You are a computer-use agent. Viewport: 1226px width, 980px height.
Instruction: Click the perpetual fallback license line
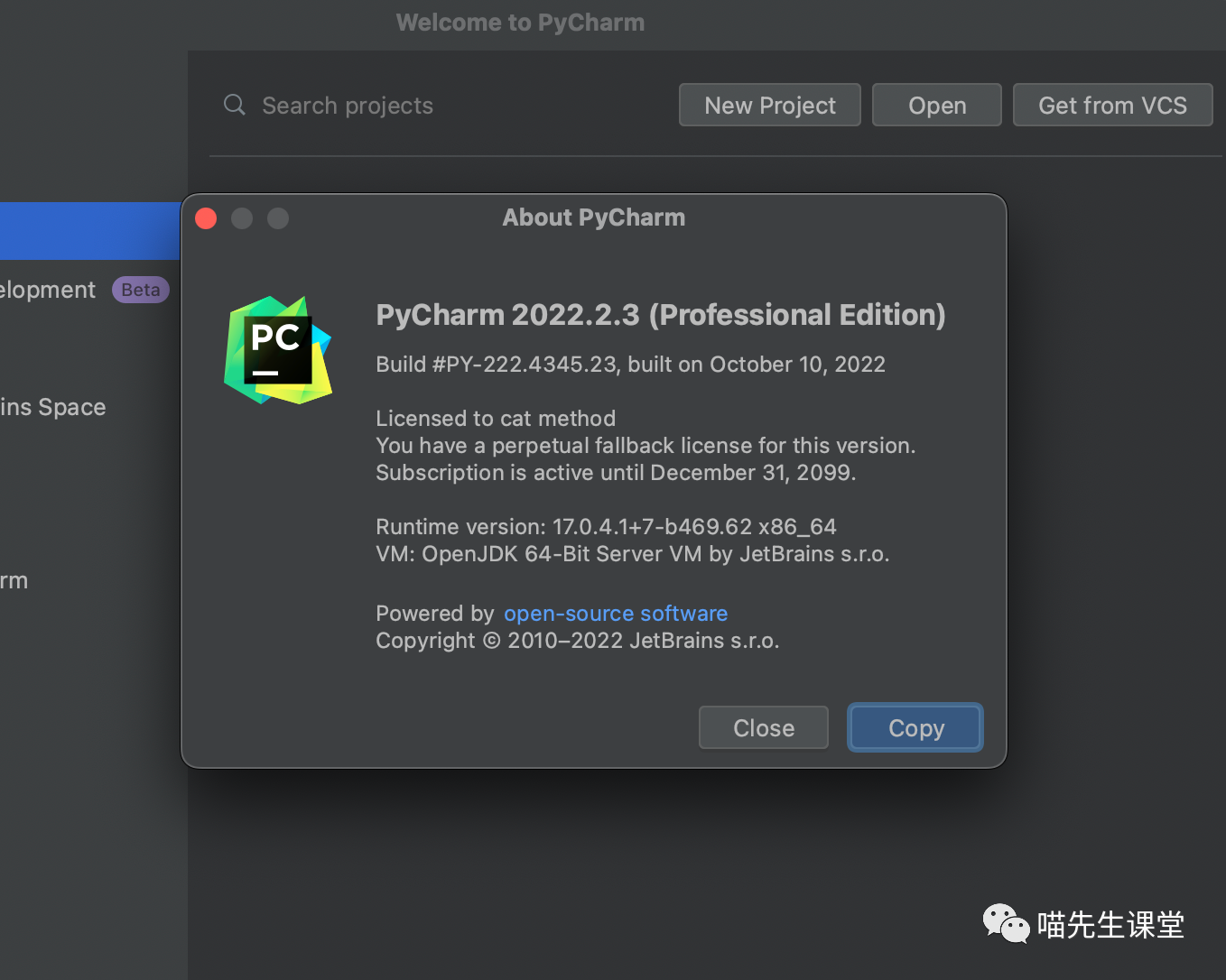646,446
